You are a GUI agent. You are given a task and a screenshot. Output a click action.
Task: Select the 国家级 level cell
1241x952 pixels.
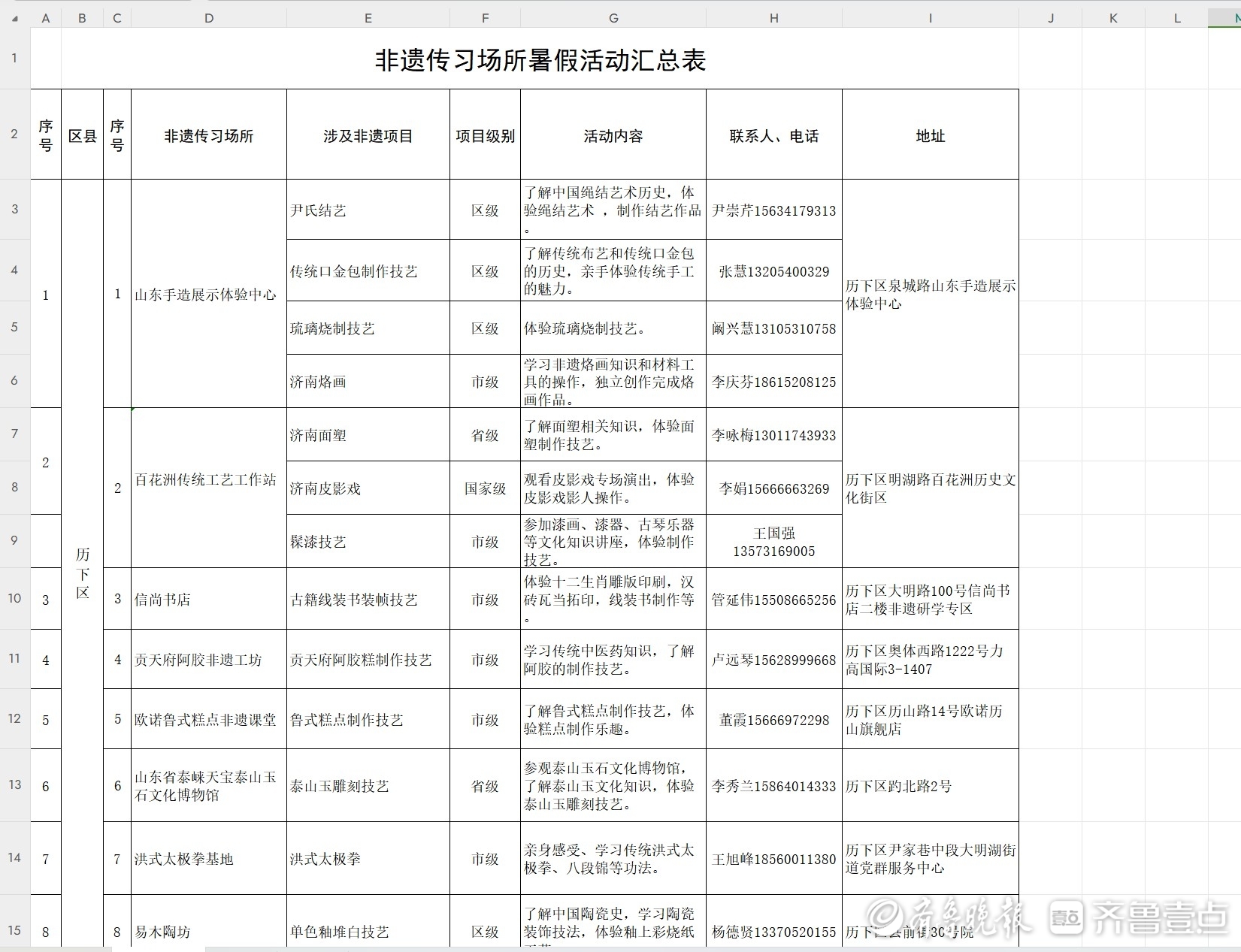pos(485,488)
